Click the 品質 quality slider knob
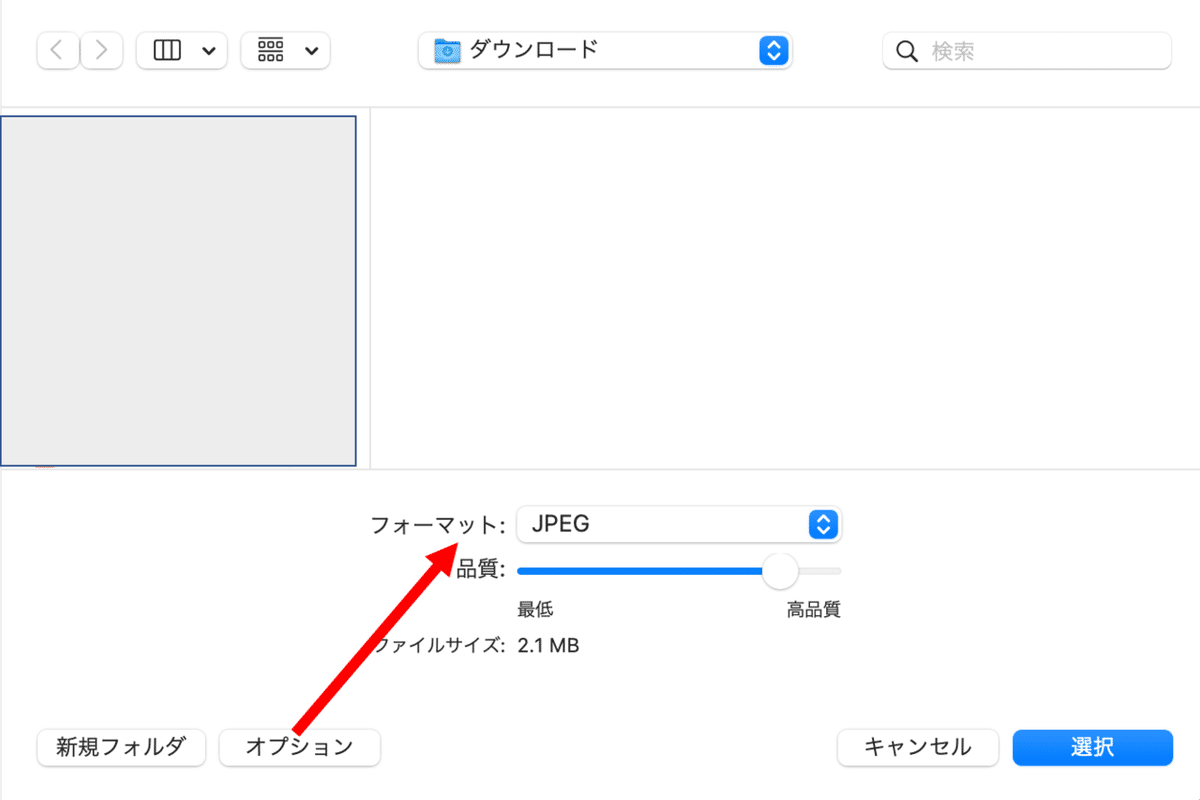1200x800 pixels. (x=780, y=571)
